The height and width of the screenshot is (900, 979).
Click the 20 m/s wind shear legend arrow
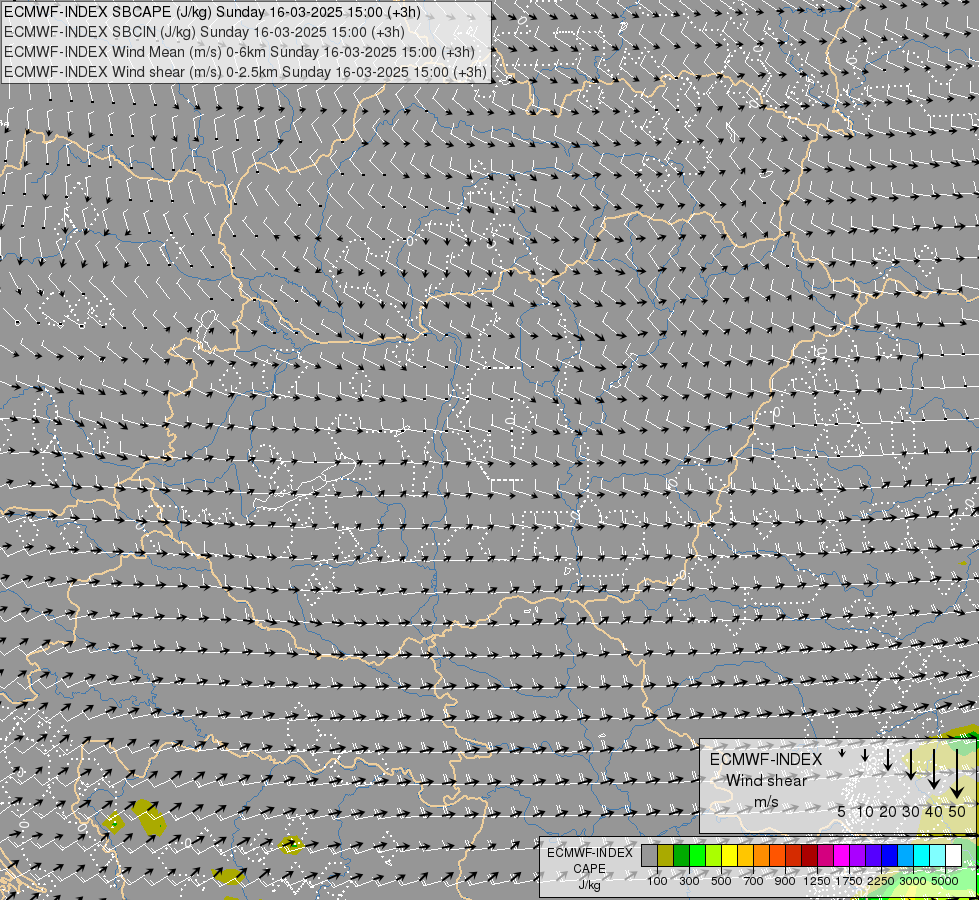point(888,759)
